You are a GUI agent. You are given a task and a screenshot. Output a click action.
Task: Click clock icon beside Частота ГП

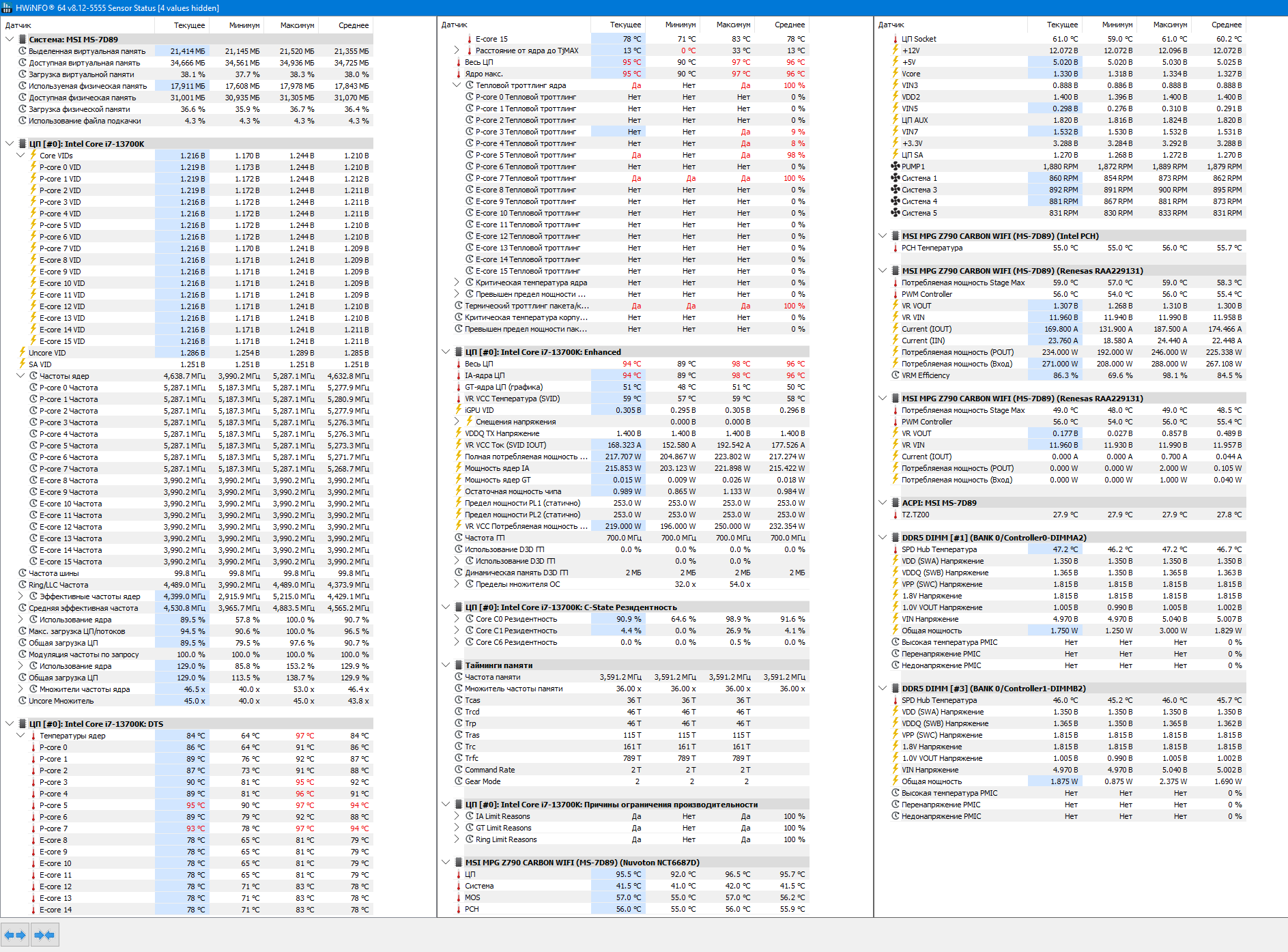point(459,538)
